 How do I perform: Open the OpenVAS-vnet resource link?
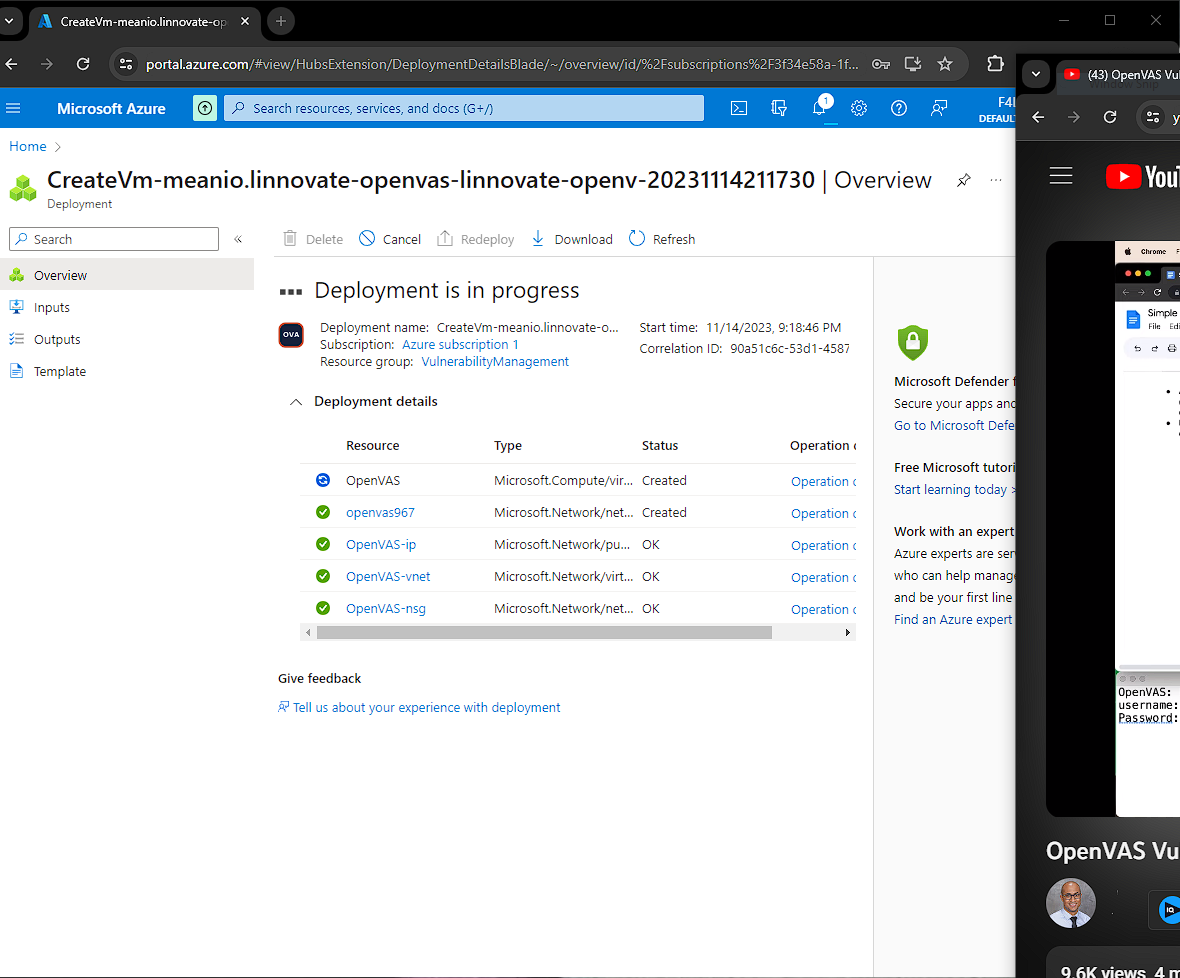pos(388,576)
